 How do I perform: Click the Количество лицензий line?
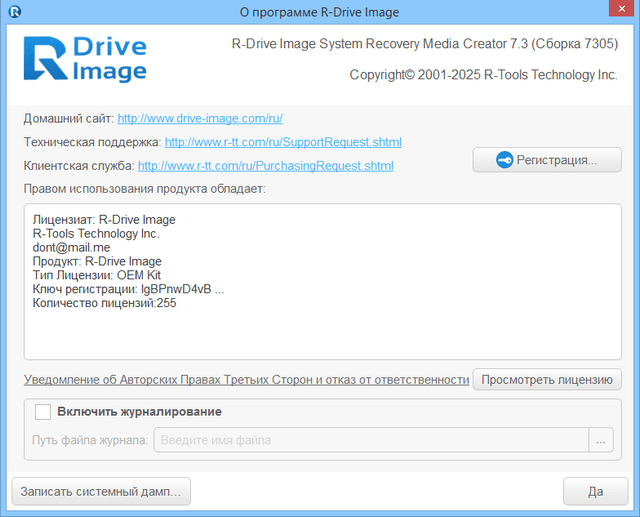pos(104,303)
